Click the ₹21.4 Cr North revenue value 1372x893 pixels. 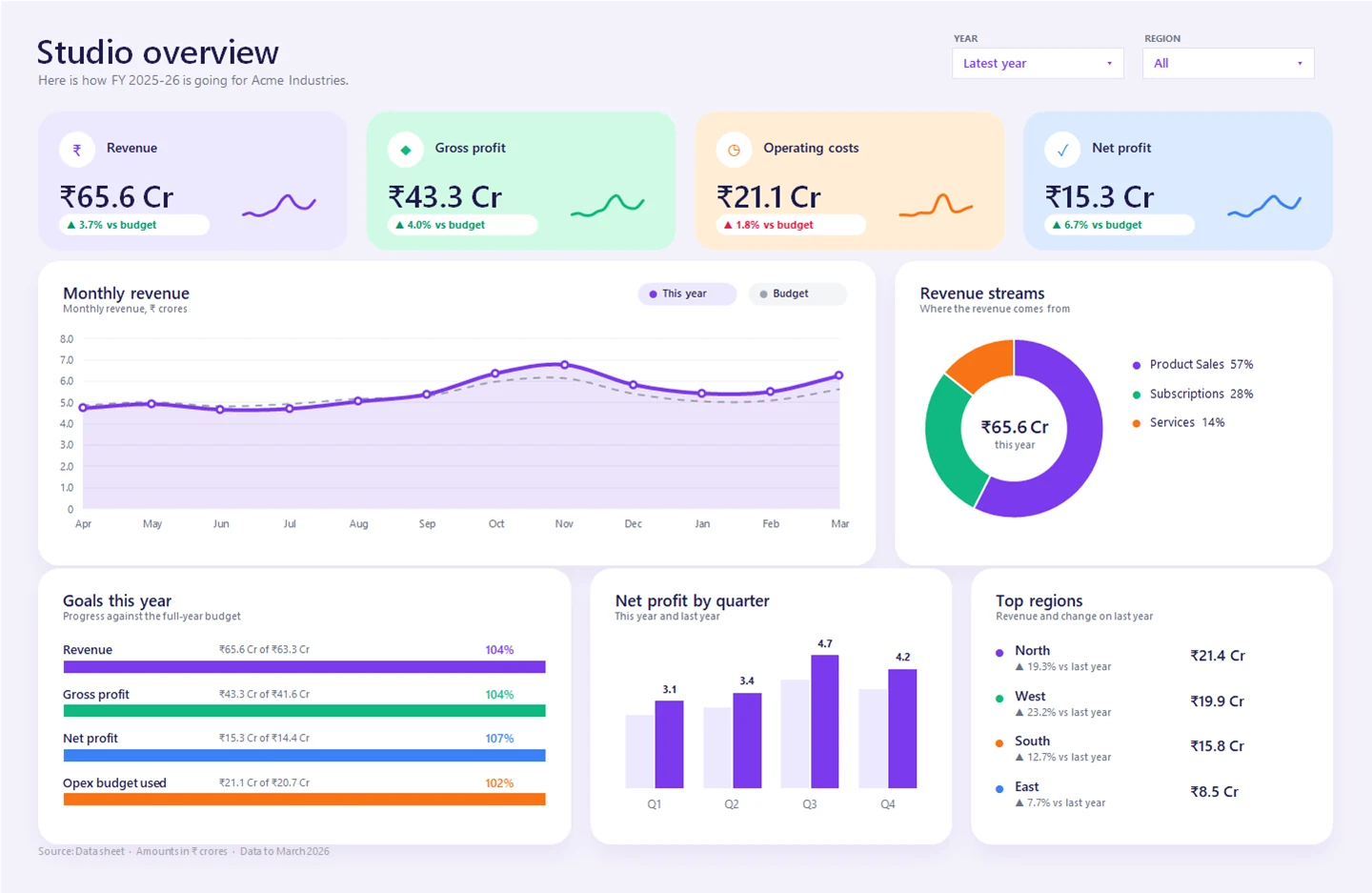tap(1218, 656)
